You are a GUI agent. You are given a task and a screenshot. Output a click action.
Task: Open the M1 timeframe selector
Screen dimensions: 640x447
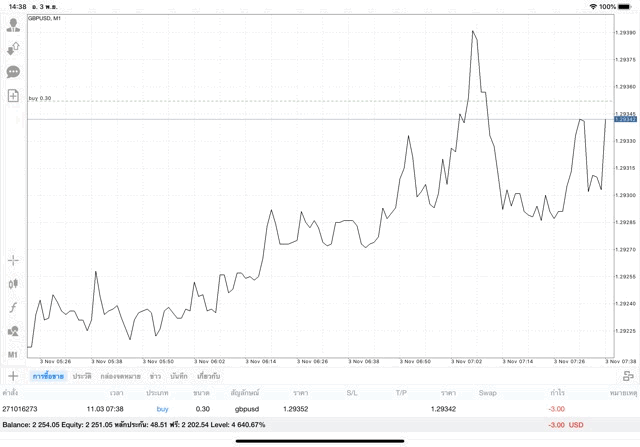[13, 354]
